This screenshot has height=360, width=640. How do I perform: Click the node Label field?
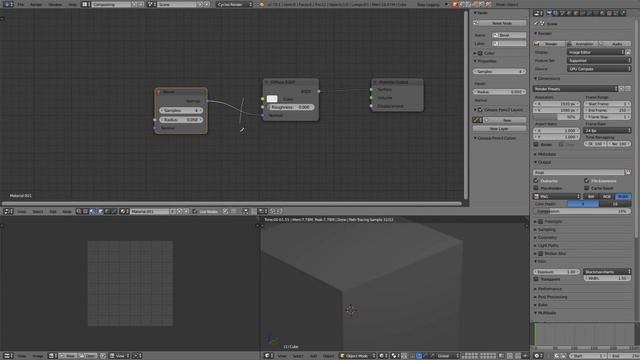coord(509,43)
